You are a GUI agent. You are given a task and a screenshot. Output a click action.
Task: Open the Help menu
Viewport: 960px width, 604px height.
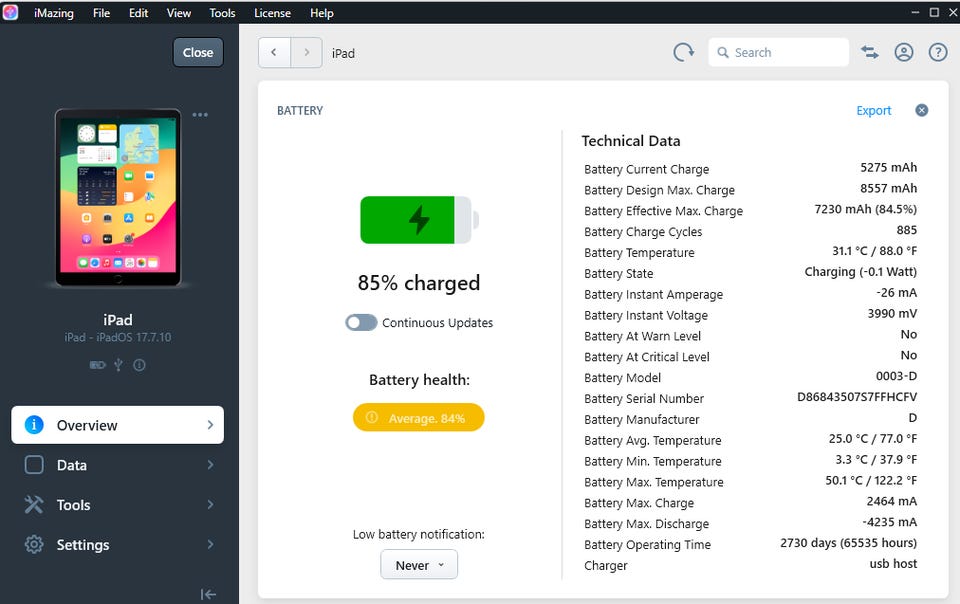[321, 13]
